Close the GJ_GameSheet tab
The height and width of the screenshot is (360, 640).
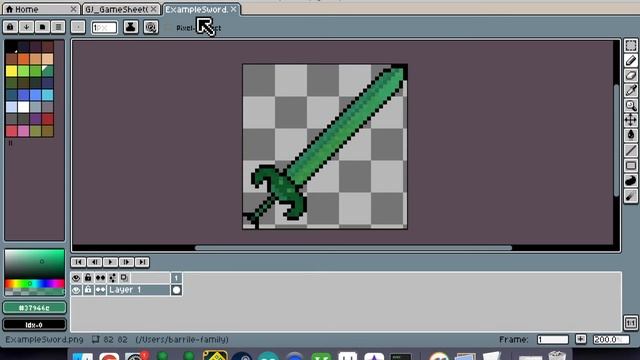tap(153, 9)
